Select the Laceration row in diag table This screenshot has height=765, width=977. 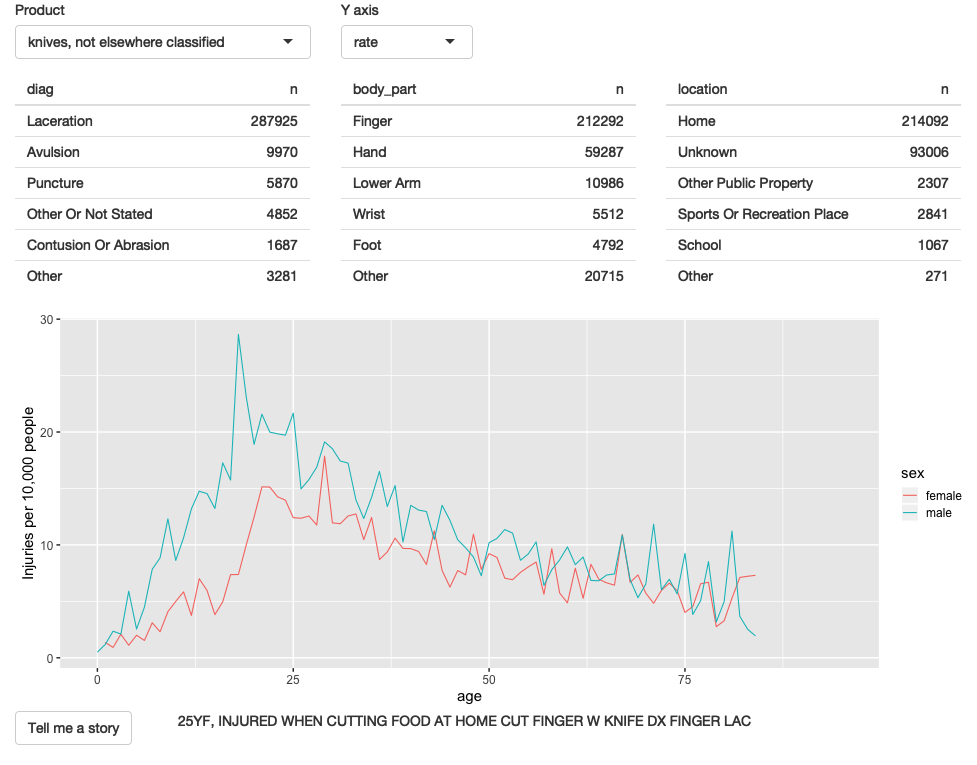coord(163,121)
